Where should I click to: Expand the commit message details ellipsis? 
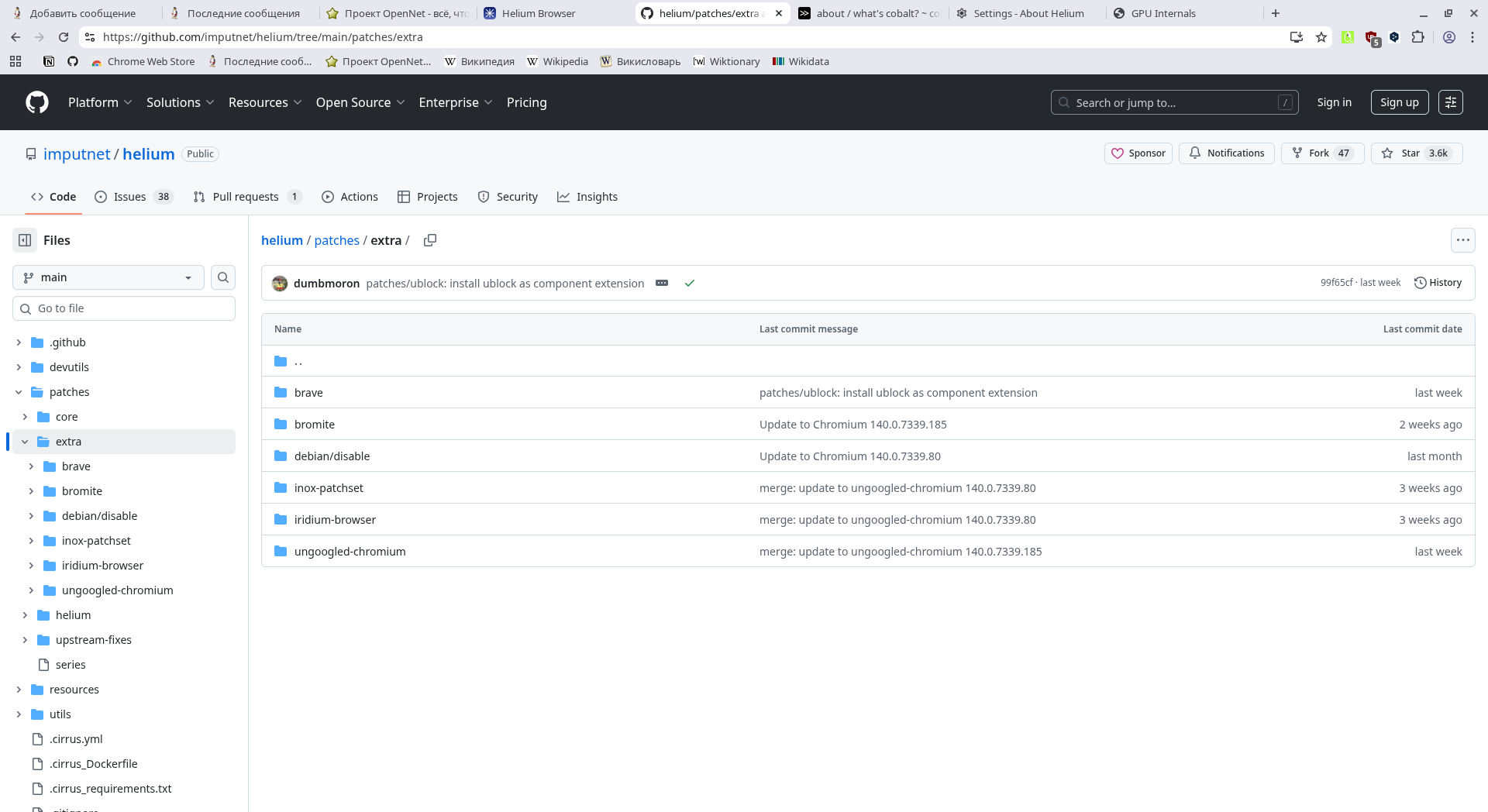pos(662,284)
